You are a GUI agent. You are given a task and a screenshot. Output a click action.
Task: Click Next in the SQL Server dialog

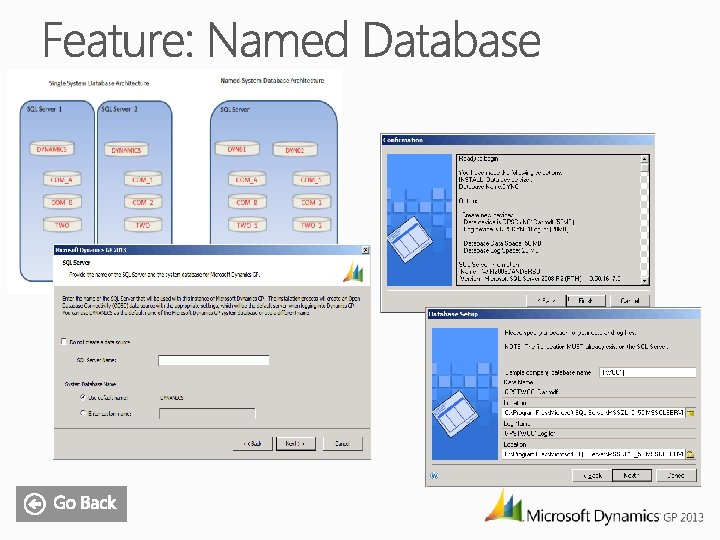coord(296,444)
